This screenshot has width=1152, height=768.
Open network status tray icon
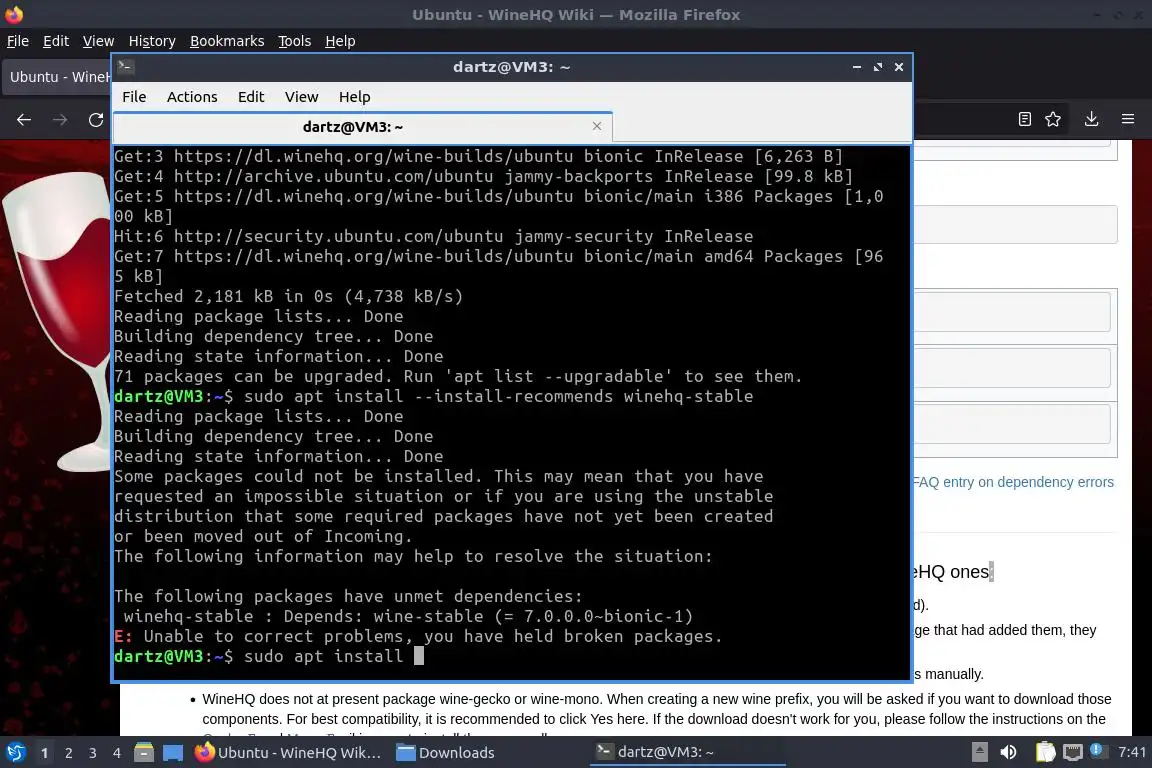click(x=1073, y=752)
